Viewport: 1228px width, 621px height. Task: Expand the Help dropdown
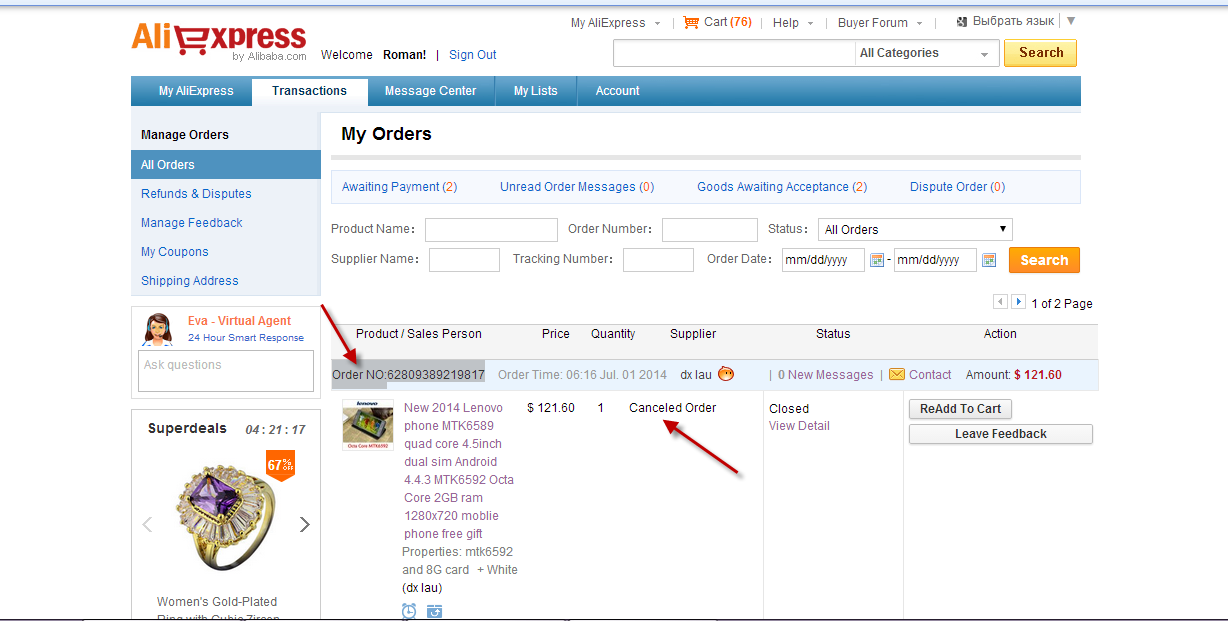810,23
